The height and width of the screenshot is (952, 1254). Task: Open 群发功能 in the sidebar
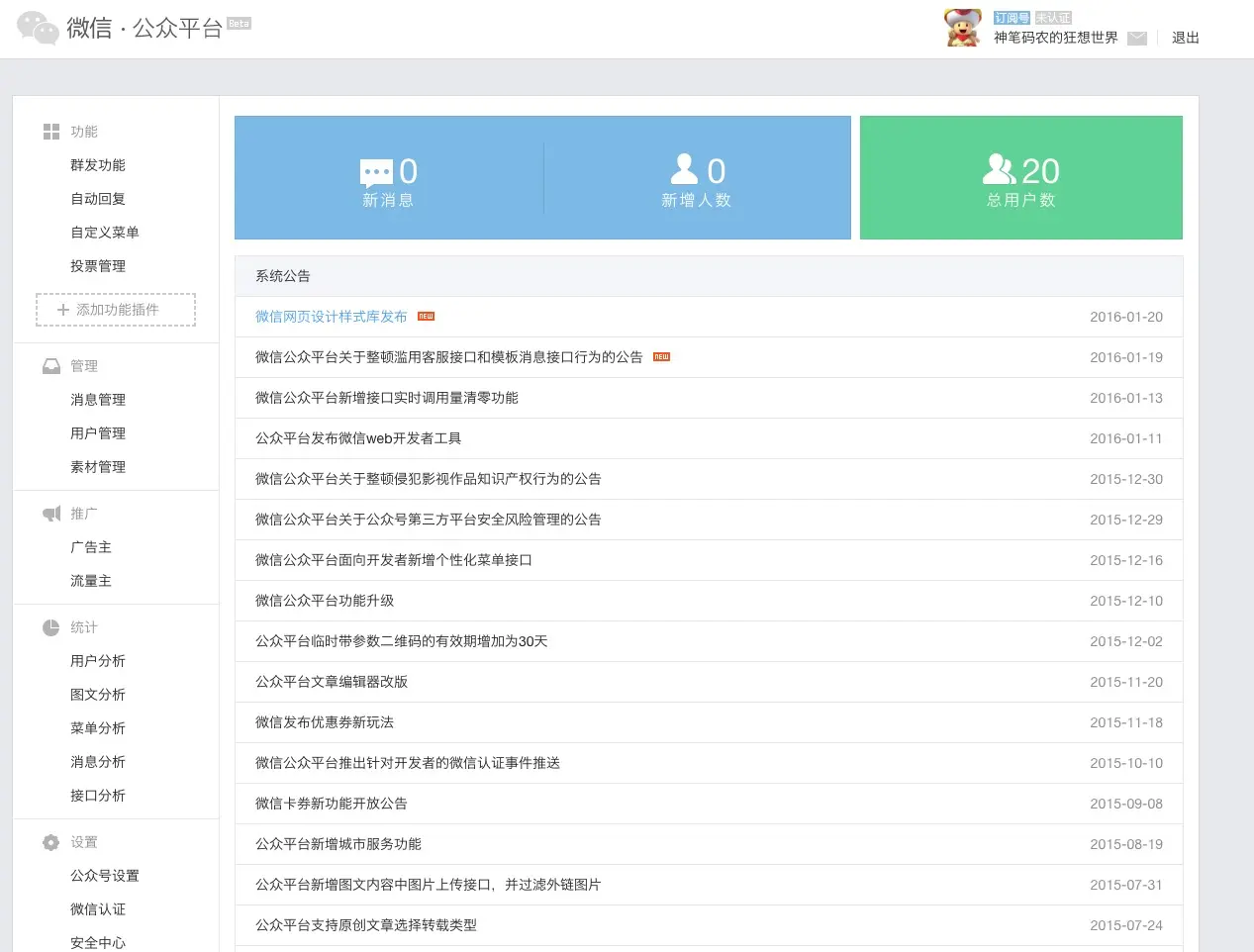pos(98,165)
